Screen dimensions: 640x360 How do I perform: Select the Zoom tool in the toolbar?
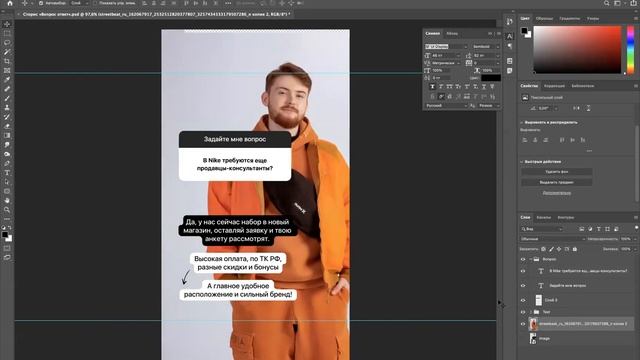point(7,210)
